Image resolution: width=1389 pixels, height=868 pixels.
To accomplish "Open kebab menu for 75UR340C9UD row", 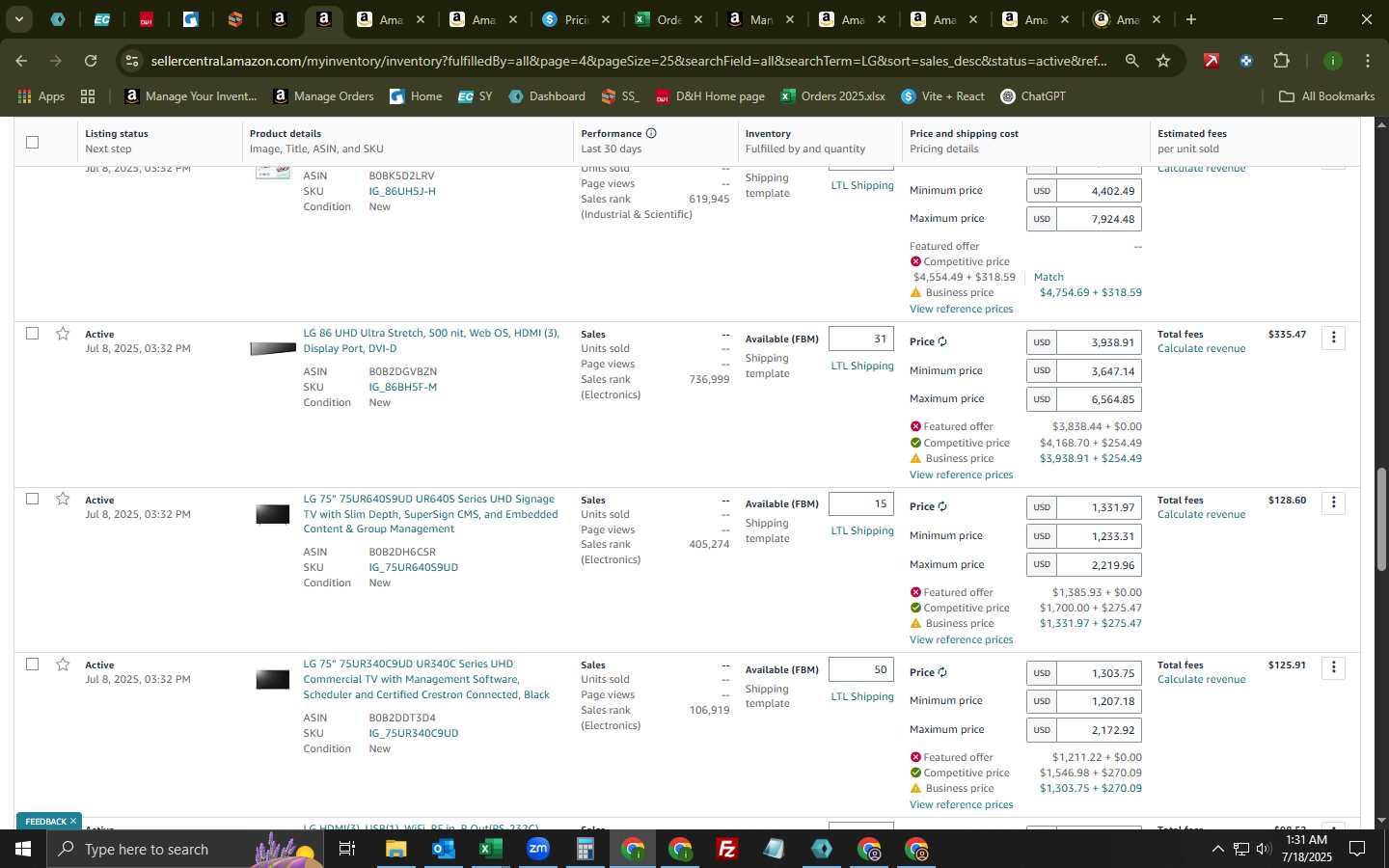I will point(1333,667).
